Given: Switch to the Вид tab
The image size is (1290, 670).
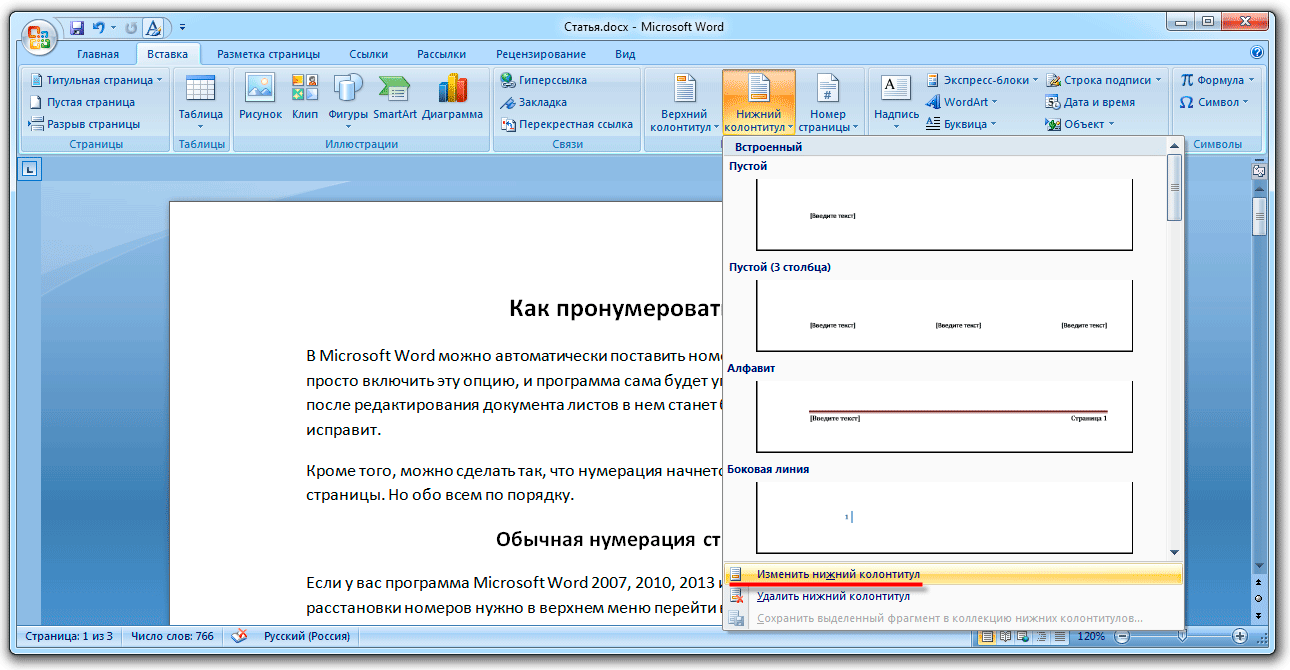Looking at the screenshot, I should [x=625, y=54].
